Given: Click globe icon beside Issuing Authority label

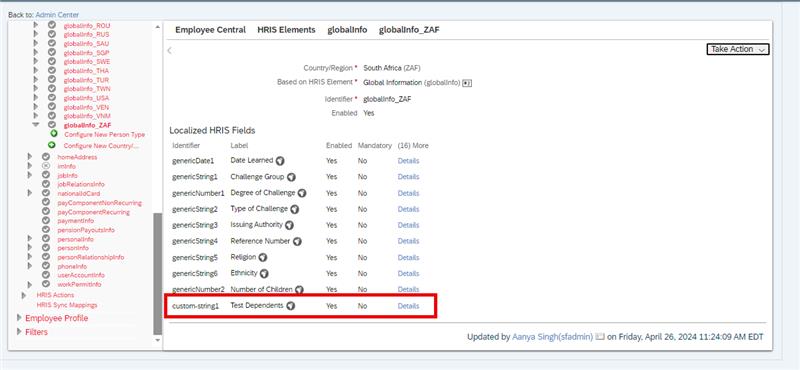Looking at the screenshot, I should [289, 225].
